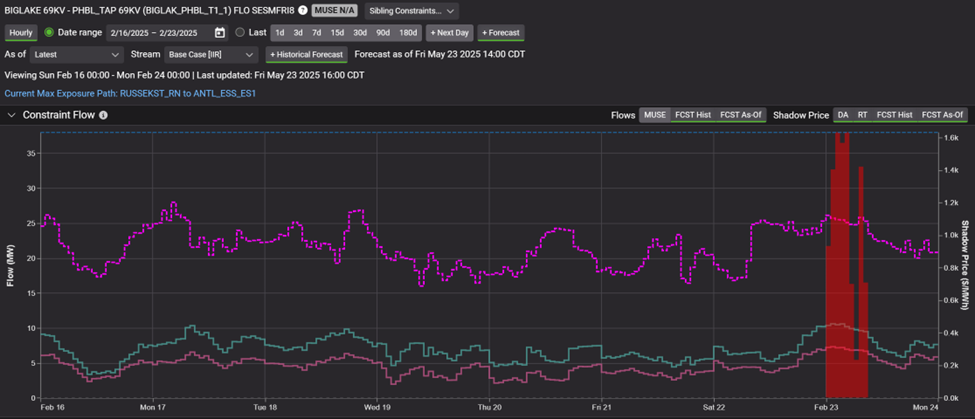
Task: Open the Stream Base Case dropdown
Action: (210, 54)
